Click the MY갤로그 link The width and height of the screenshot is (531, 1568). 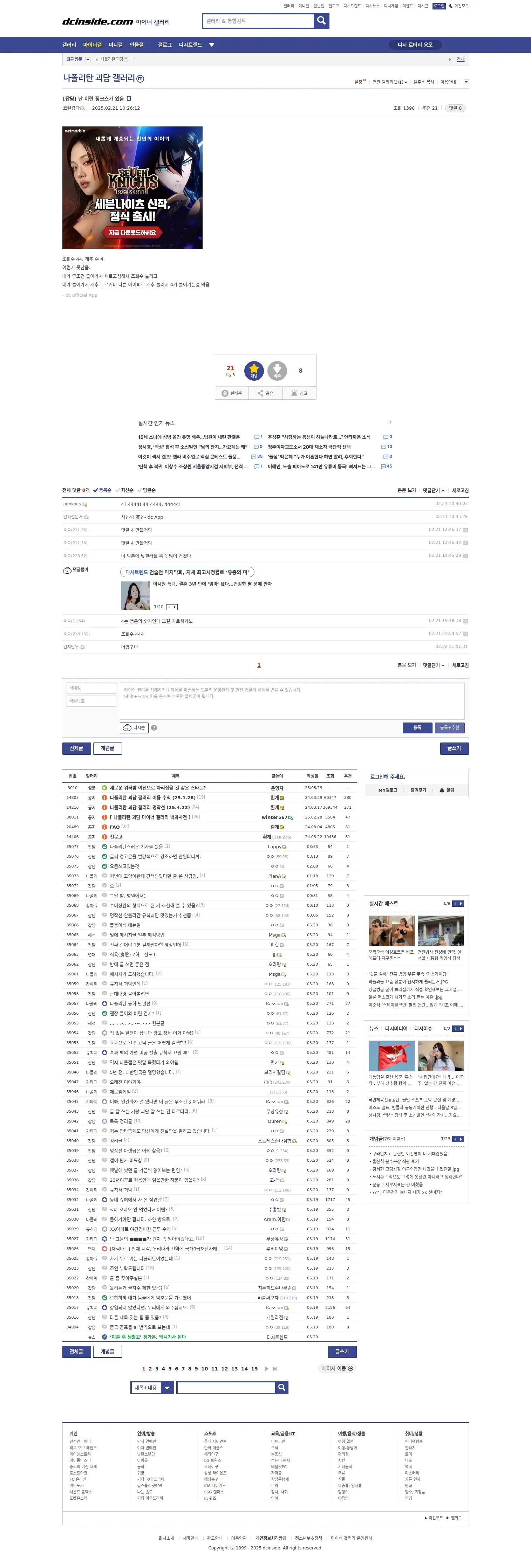pos(387,790)
